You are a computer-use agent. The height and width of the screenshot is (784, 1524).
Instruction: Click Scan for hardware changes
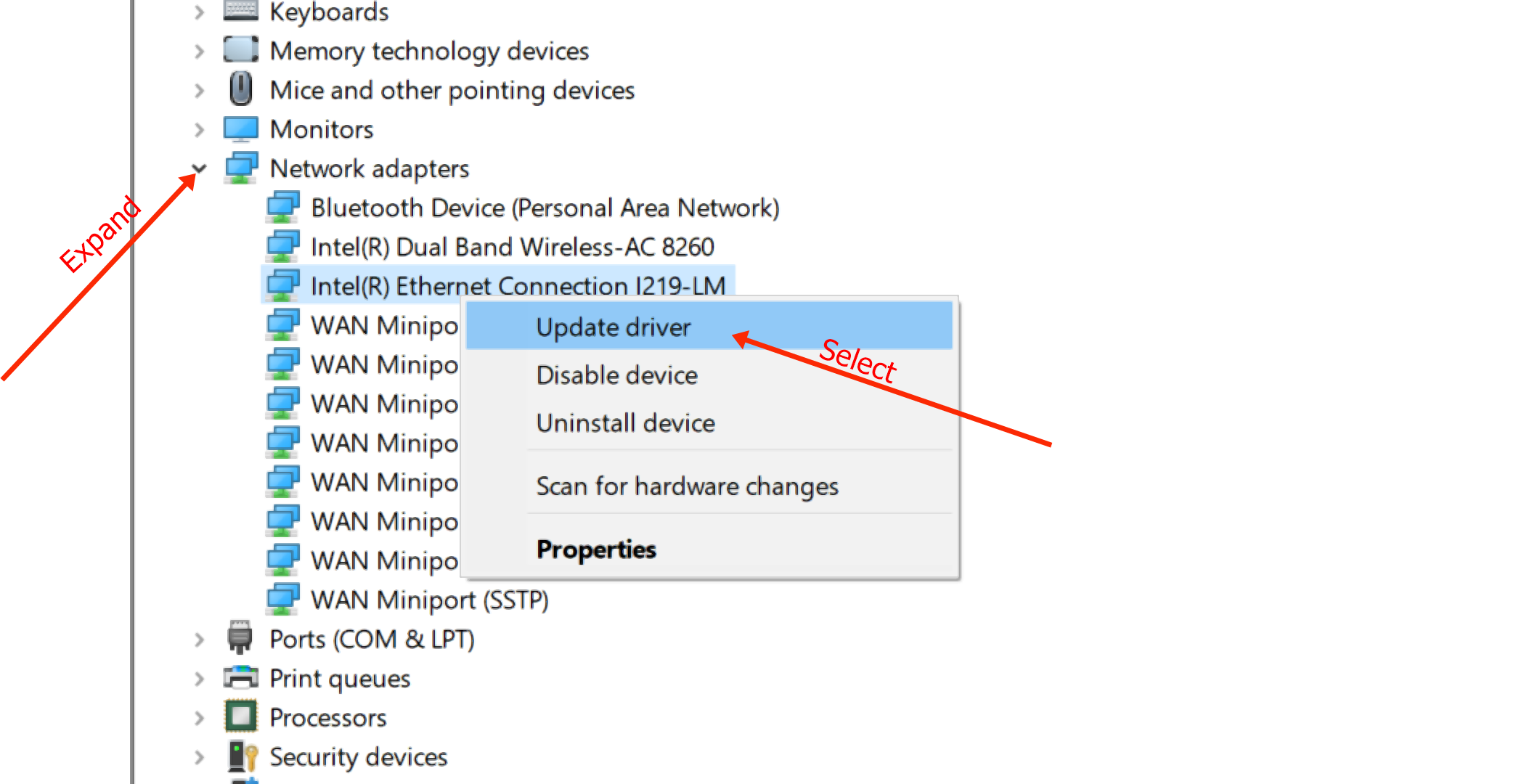pos(687,486)
